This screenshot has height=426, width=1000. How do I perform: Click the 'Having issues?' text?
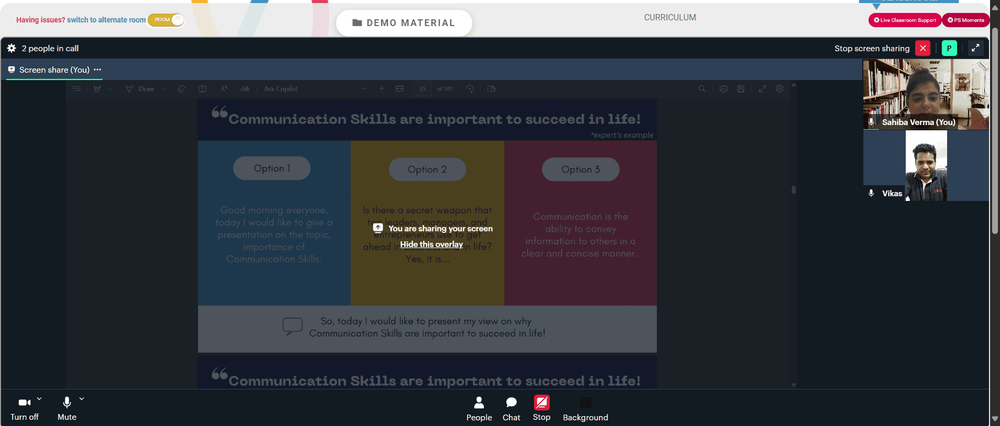[x=40, y=20]
